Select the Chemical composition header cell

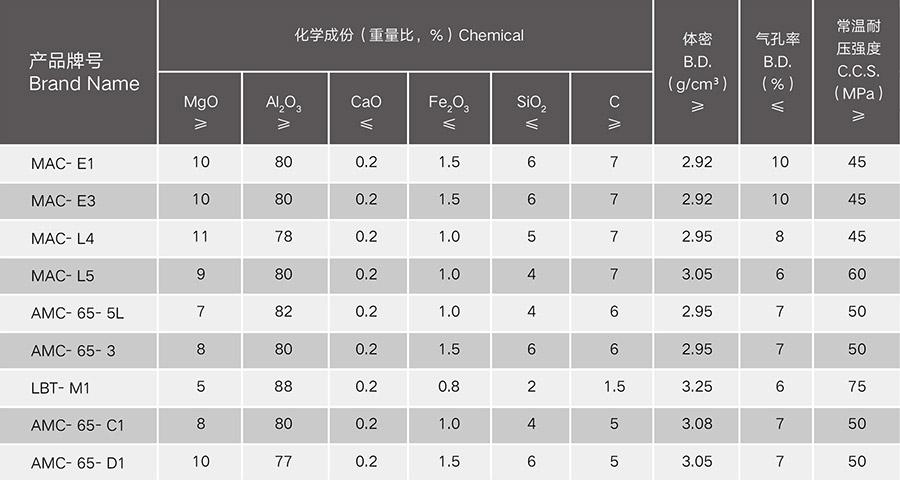pos(406,36)
